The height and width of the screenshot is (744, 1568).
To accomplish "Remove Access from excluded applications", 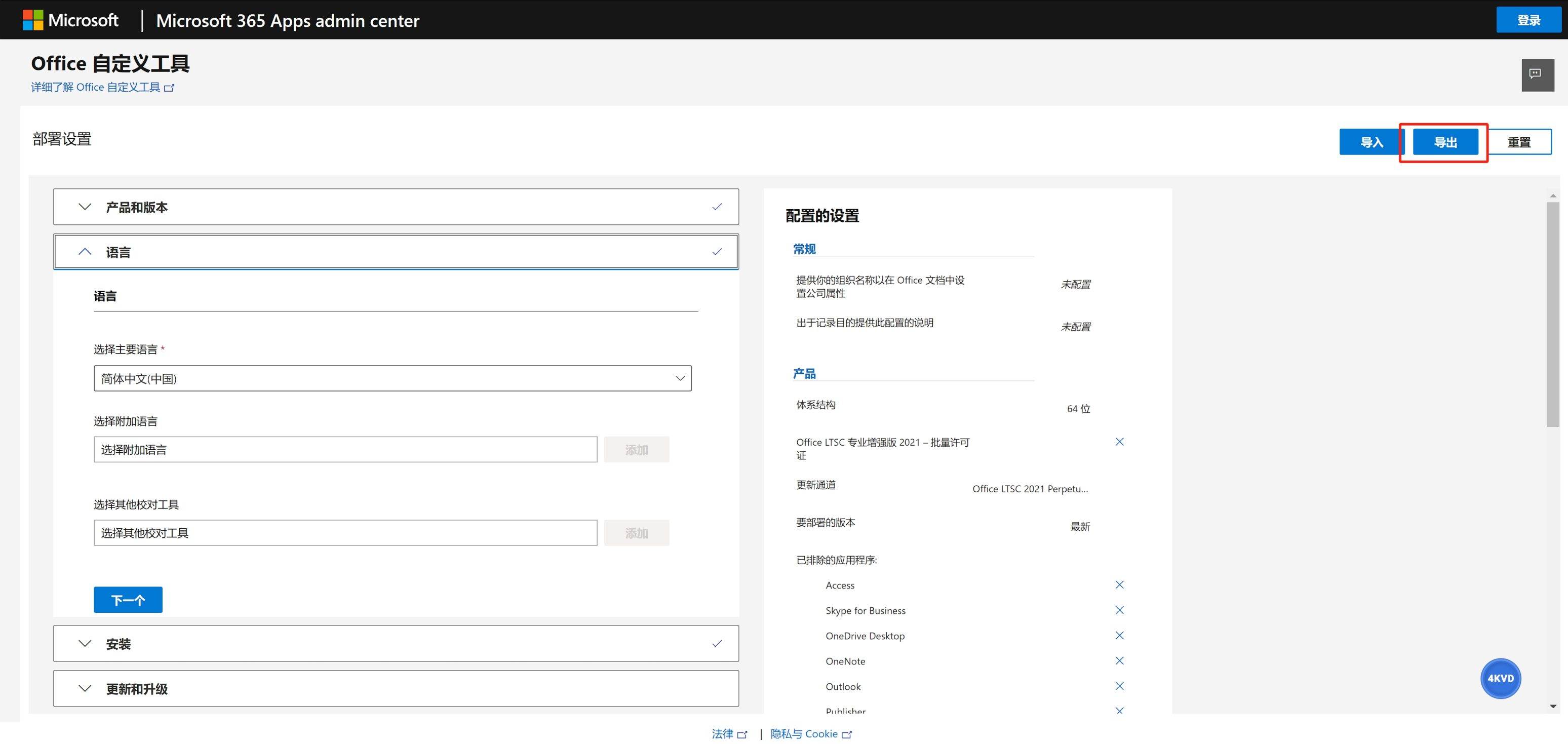I will coord(1119,584).
